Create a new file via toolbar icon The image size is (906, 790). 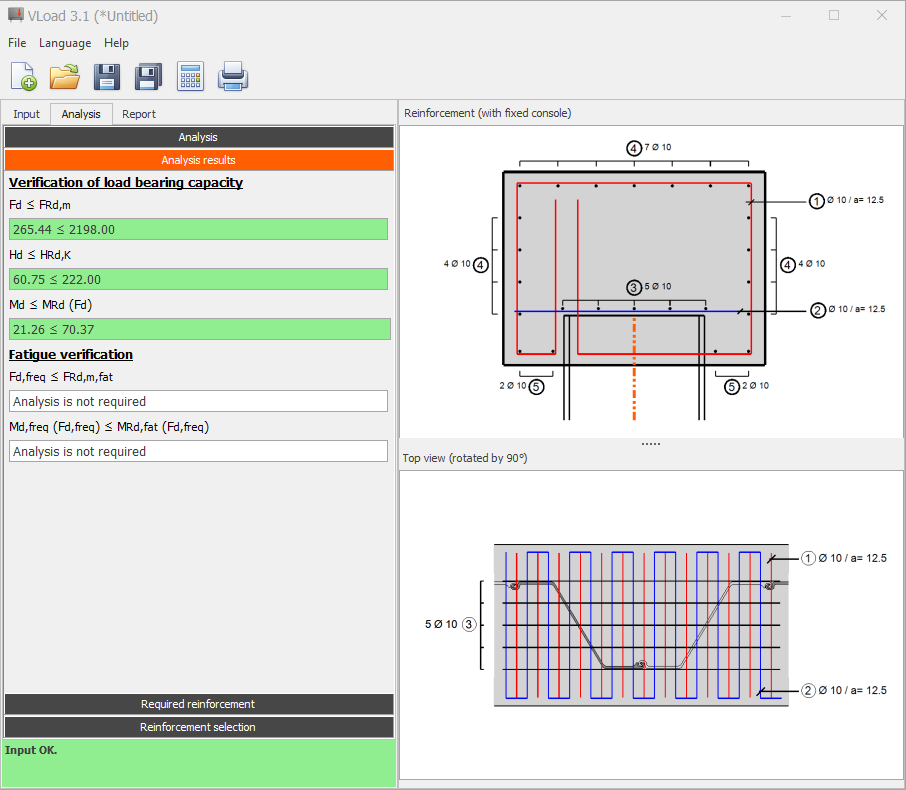click(x=24, y=76)
